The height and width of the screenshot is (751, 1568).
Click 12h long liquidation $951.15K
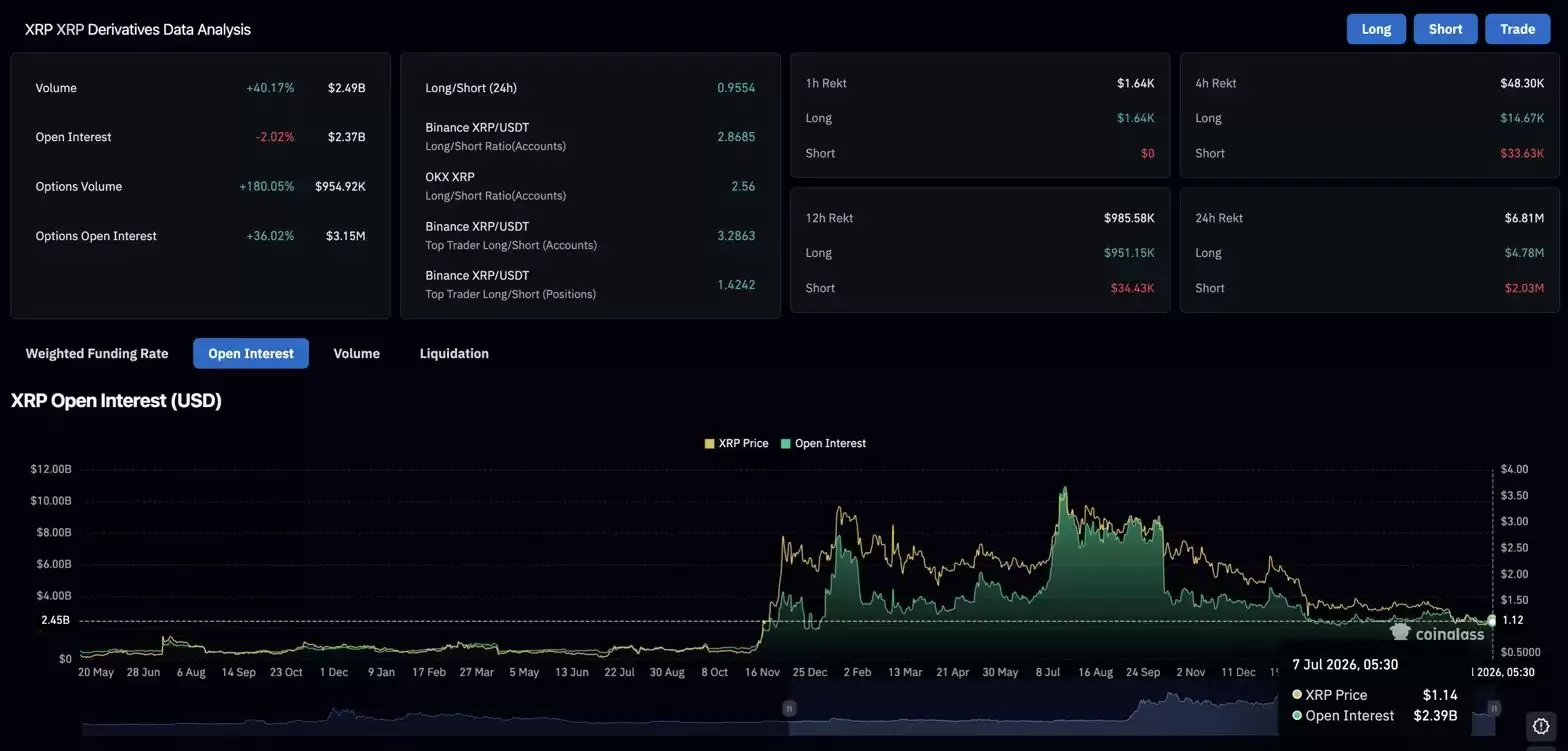[x=1129, y=253]
